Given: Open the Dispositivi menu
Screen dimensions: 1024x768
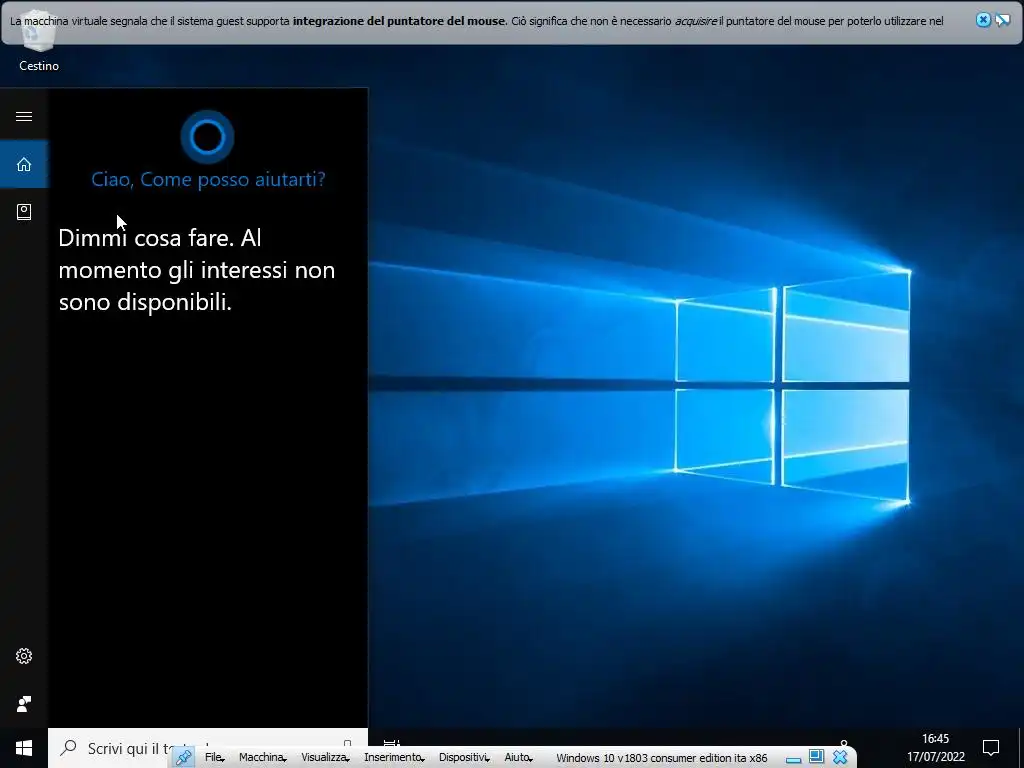Looking at the screenshot, I should 464,758.
